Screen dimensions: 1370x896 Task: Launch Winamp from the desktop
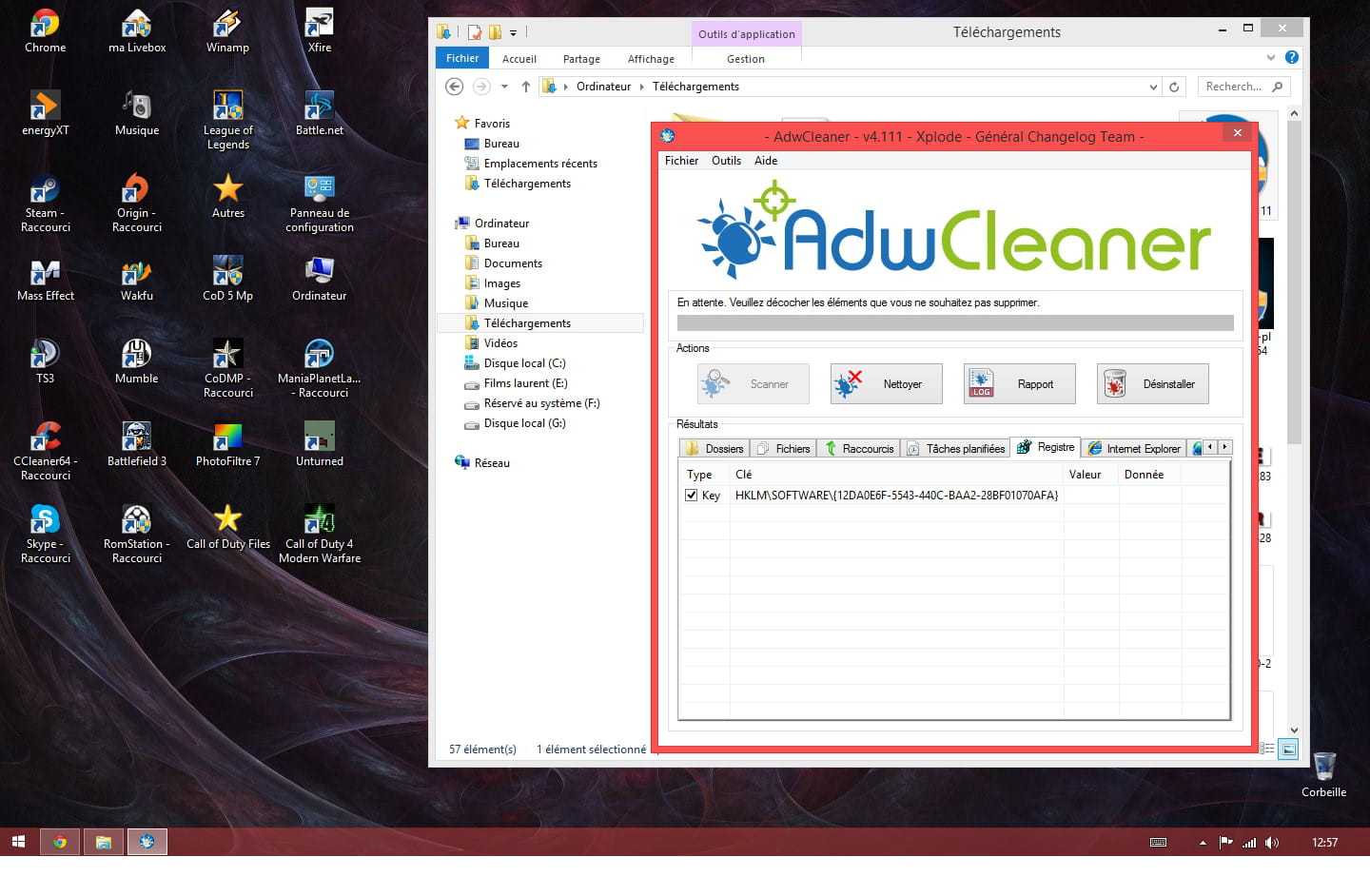click(227, 30)
